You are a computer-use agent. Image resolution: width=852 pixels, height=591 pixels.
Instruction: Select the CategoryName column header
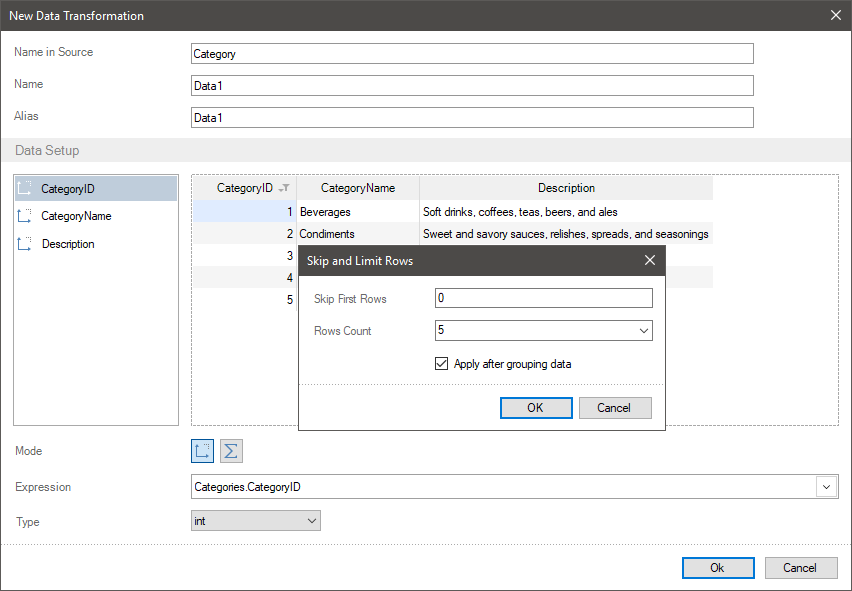(358, 188)
